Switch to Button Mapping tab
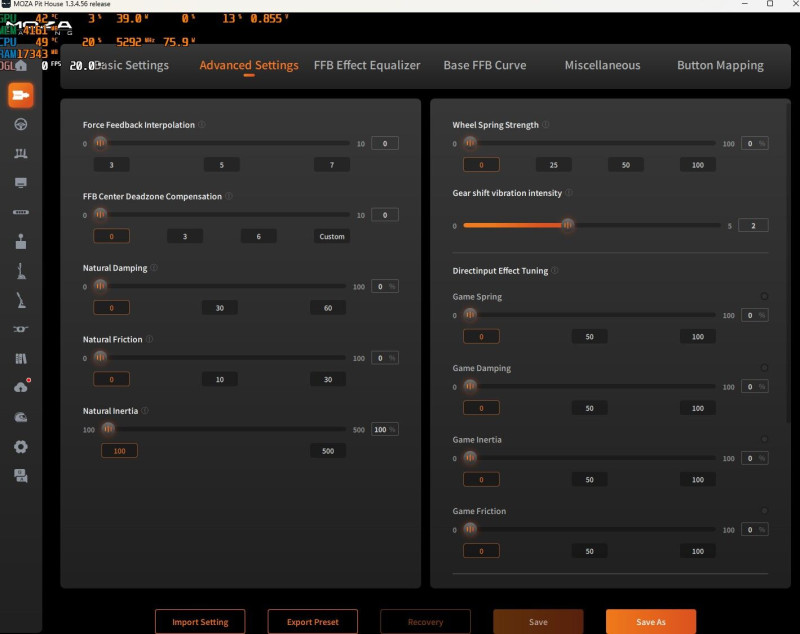The image size is (800, 634). point(720,65)
